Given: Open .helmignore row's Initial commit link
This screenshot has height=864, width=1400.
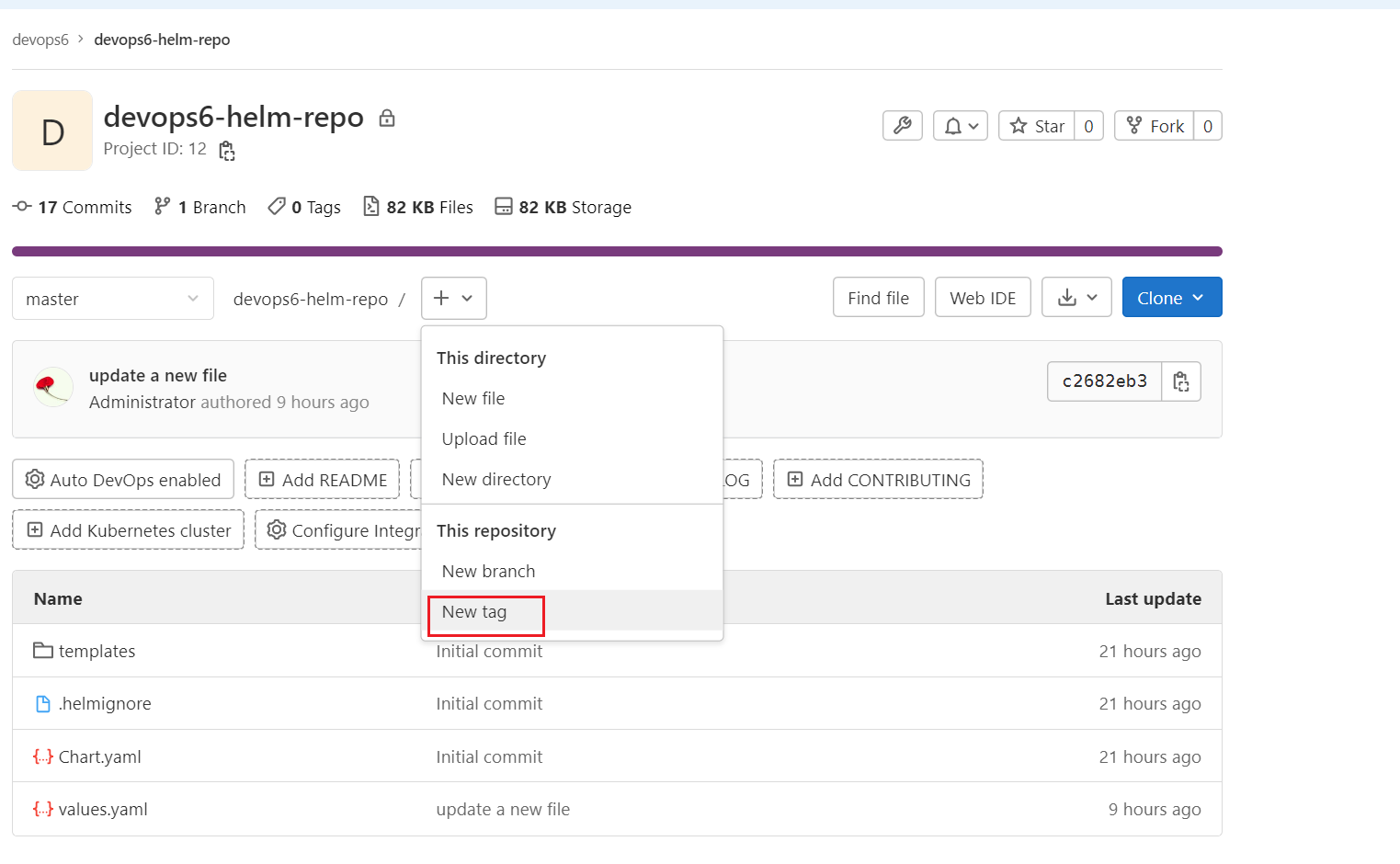Looking at the screenshot, I should pos(489,703).
